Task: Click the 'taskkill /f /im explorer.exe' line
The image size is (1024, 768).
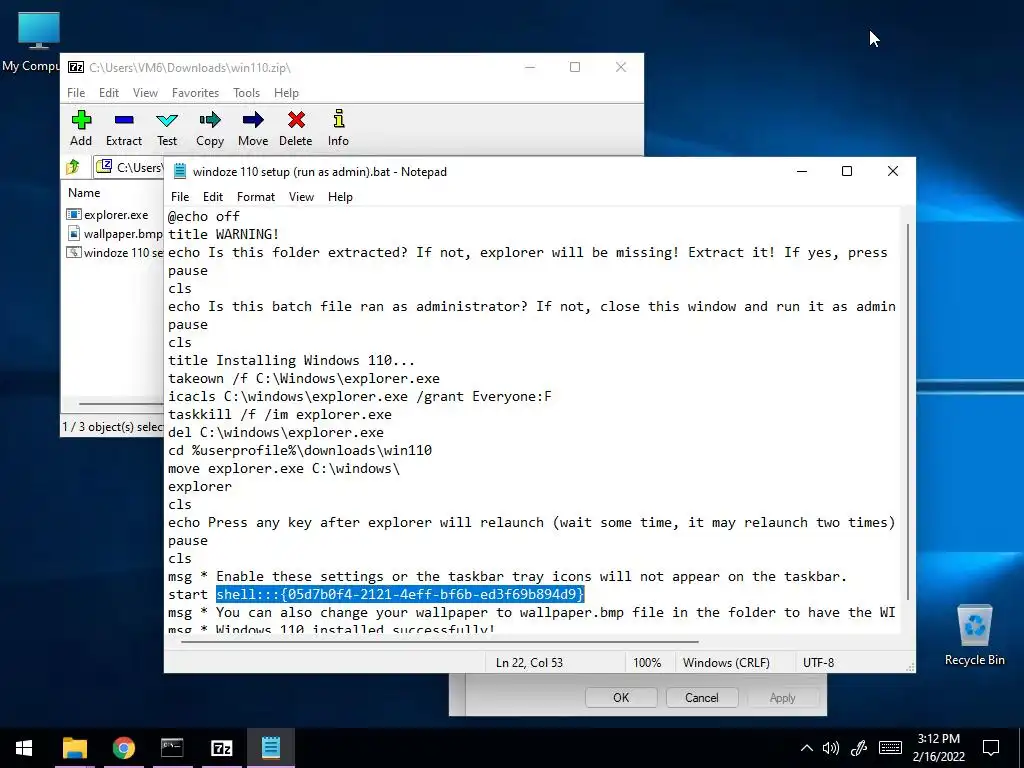Action: tap(280, 414)
